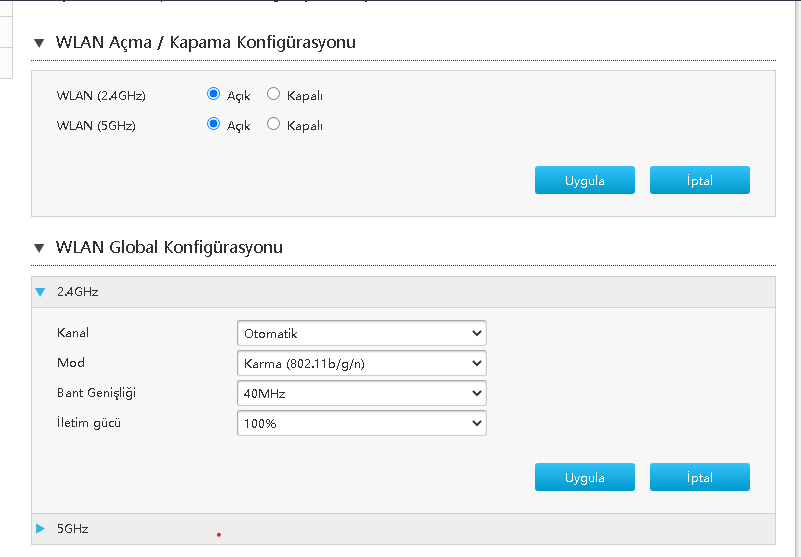
Task: Click the WLAN Global Konfigürasyonu heading text
Action: (169, 247)
